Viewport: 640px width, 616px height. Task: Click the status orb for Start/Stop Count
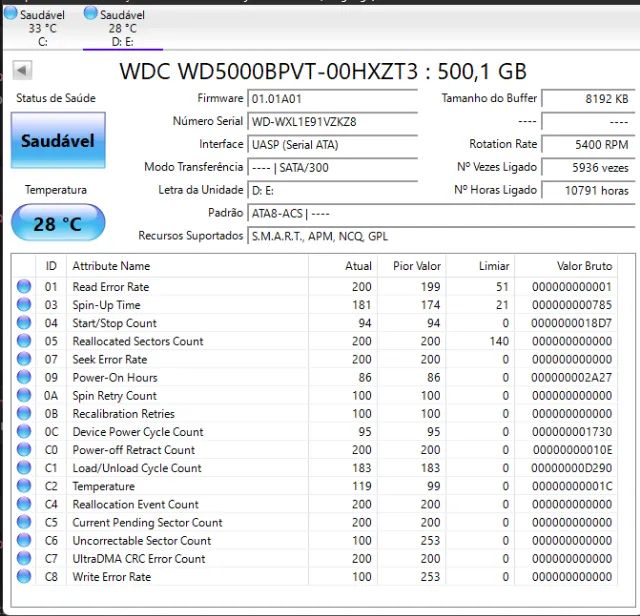(24, 322)
